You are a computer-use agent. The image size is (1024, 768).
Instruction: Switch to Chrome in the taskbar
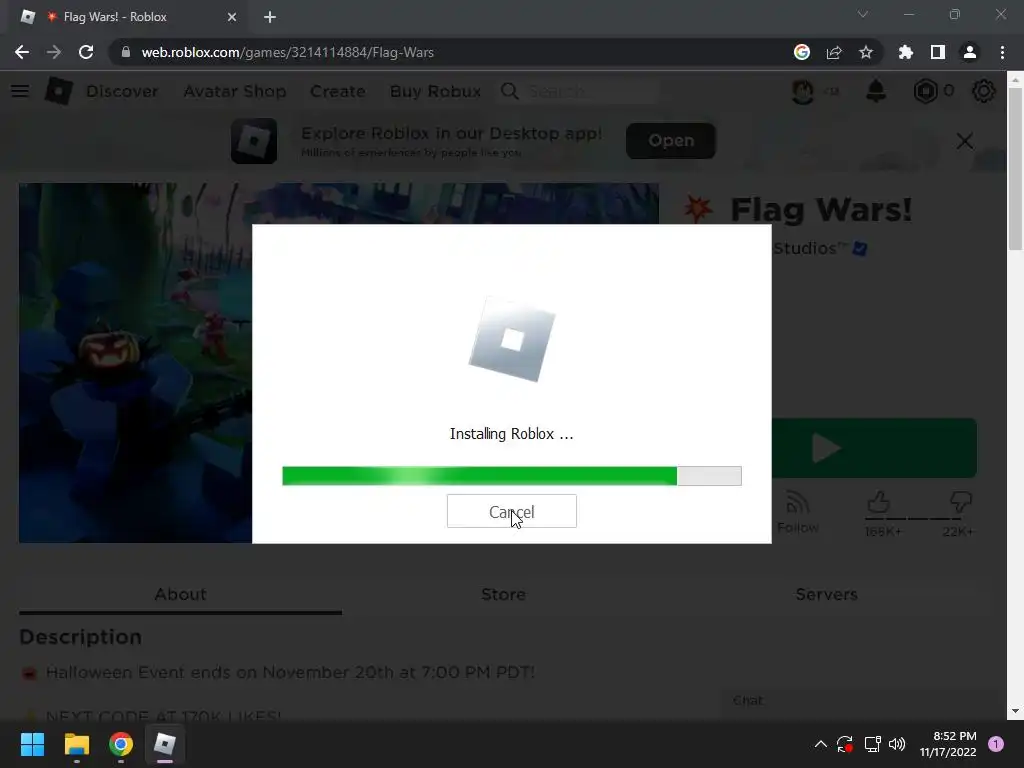click(x=121, y=744)
